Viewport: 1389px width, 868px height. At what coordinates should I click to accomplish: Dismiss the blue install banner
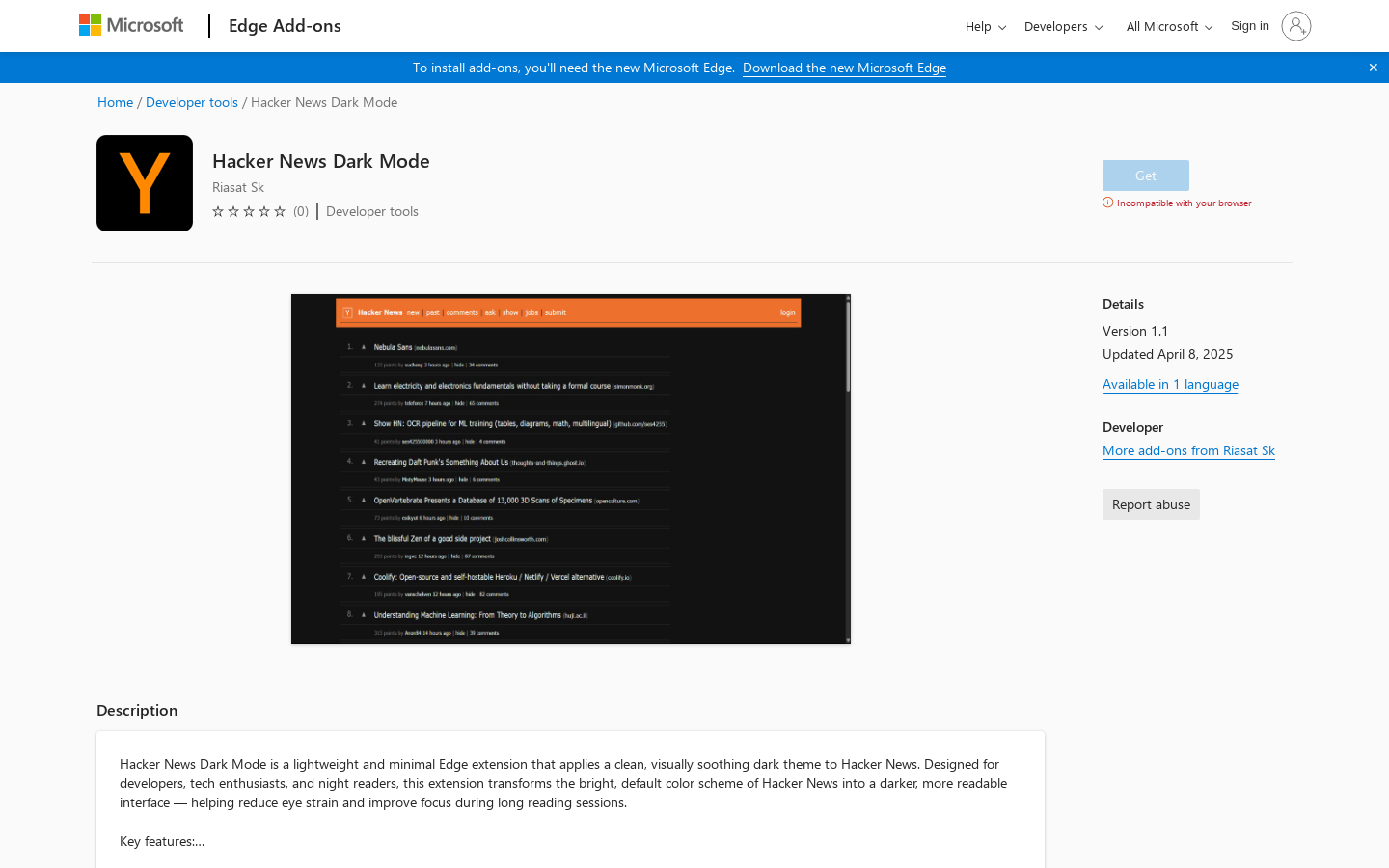click(x=1373, y=68)
